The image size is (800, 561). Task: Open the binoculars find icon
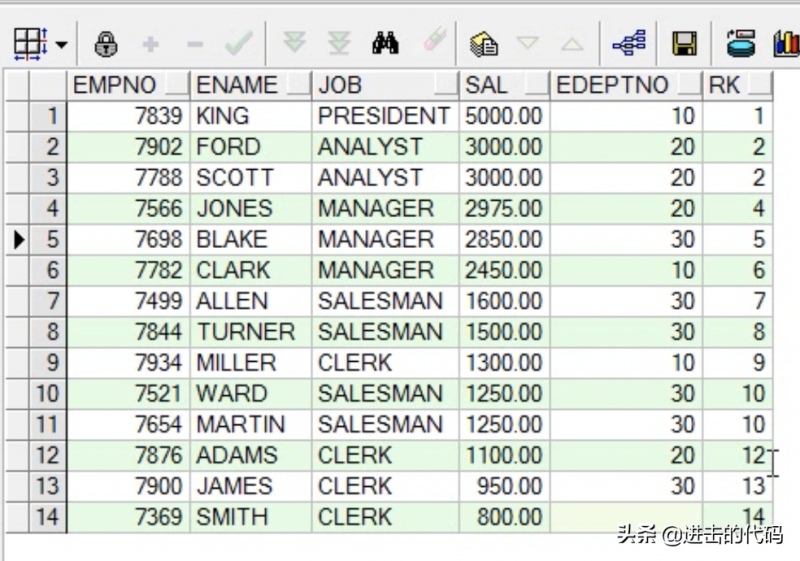pos(385,43)
